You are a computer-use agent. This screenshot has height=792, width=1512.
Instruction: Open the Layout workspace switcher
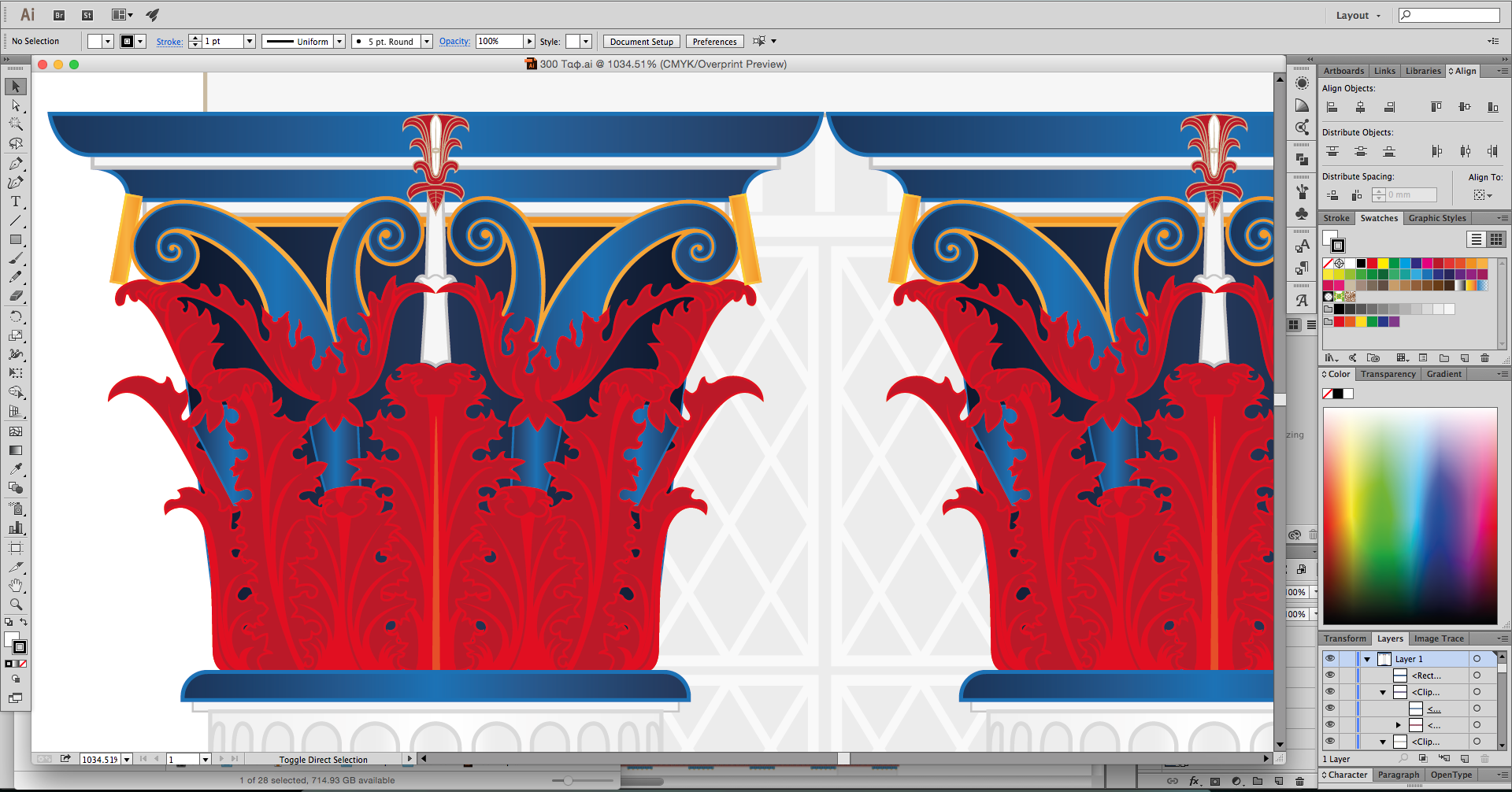click(1358, 16)
